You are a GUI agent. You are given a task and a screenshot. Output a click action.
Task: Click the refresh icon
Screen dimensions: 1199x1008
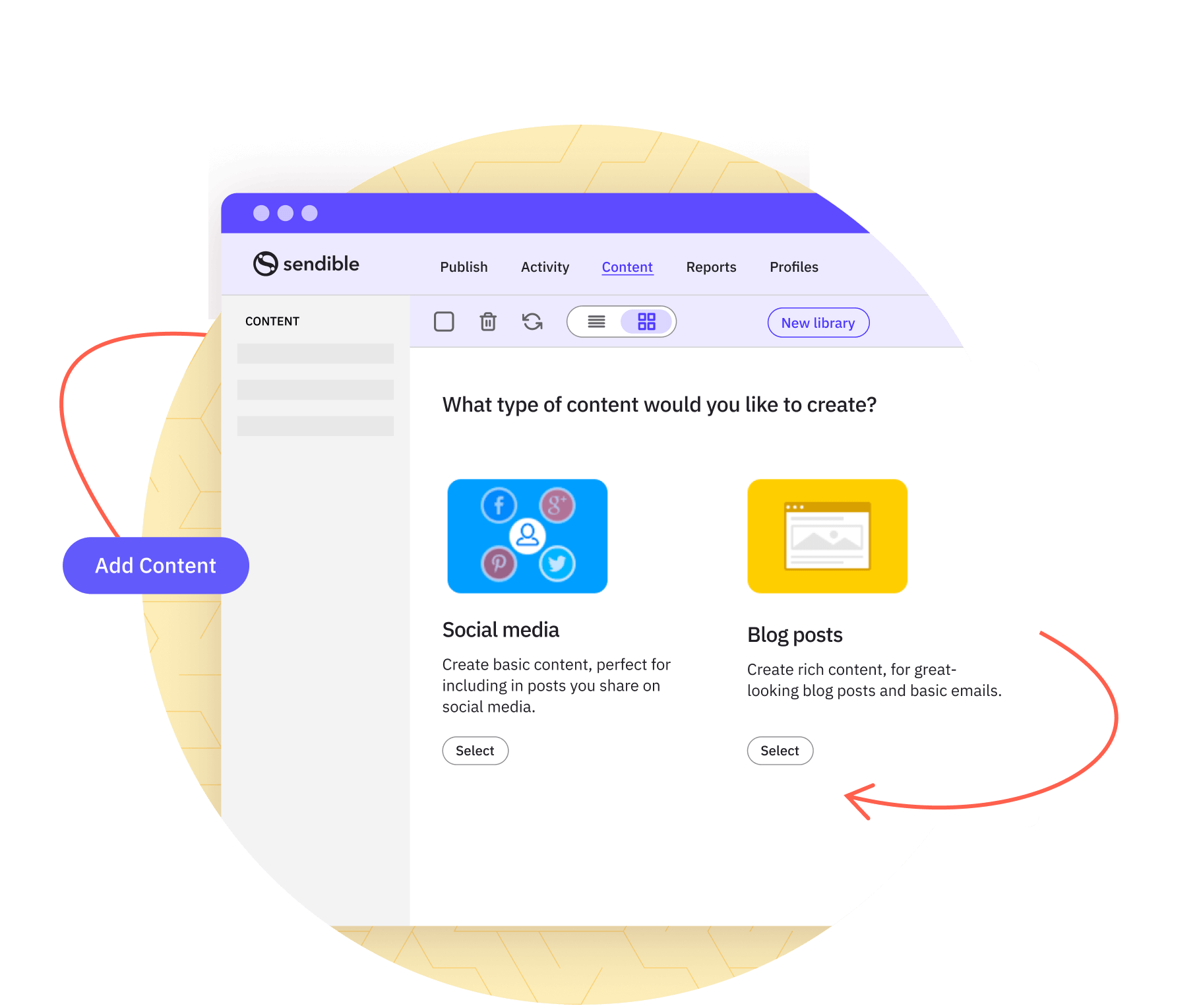pos(532,322)
